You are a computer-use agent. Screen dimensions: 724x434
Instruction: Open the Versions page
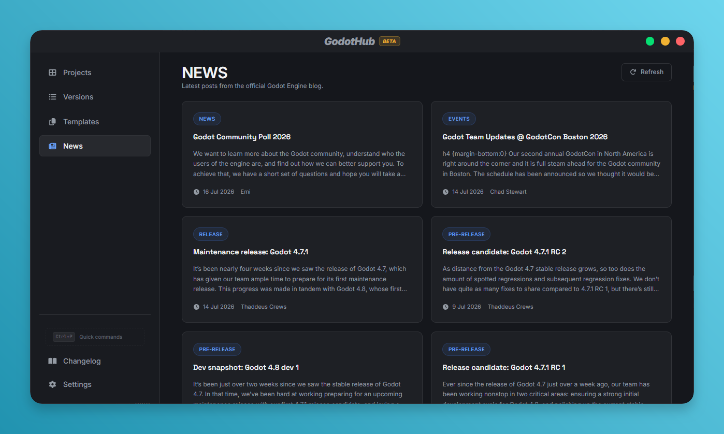pyautogui.click(x=95, y=97)
